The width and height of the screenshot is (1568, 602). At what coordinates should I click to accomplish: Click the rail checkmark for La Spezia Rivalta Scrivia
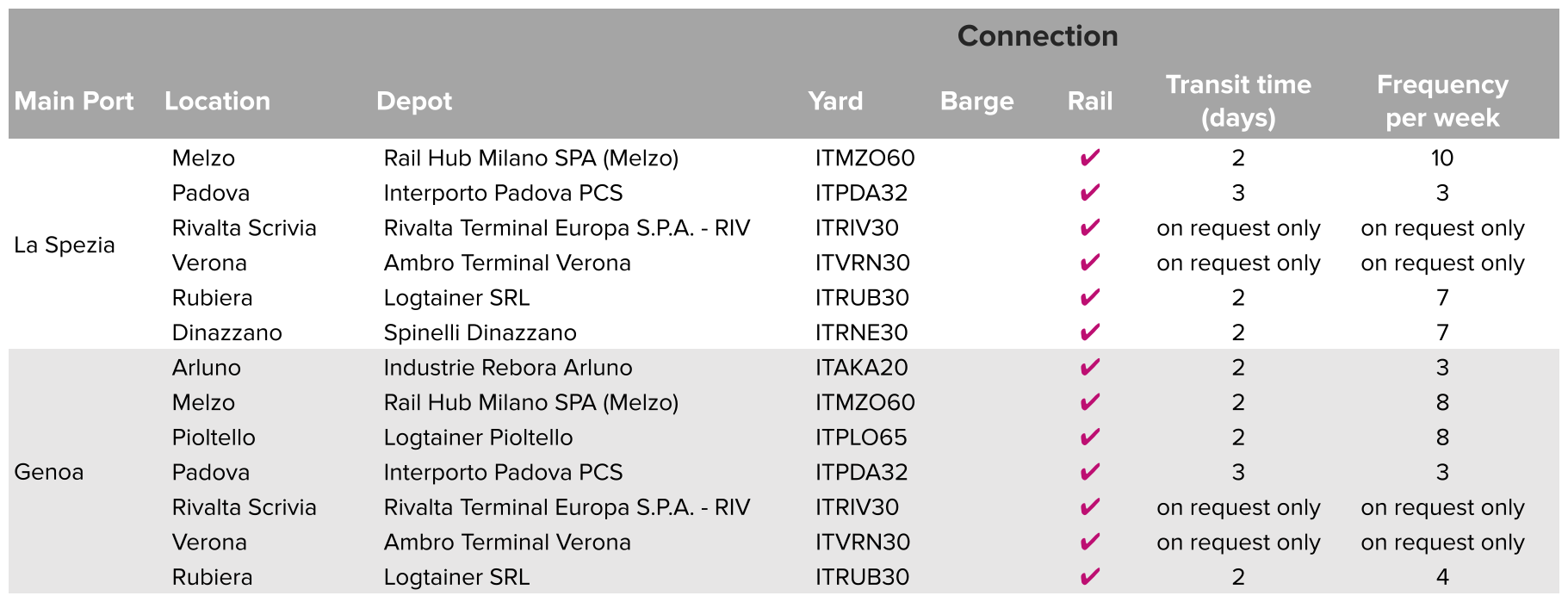[x=1089, y=228]
